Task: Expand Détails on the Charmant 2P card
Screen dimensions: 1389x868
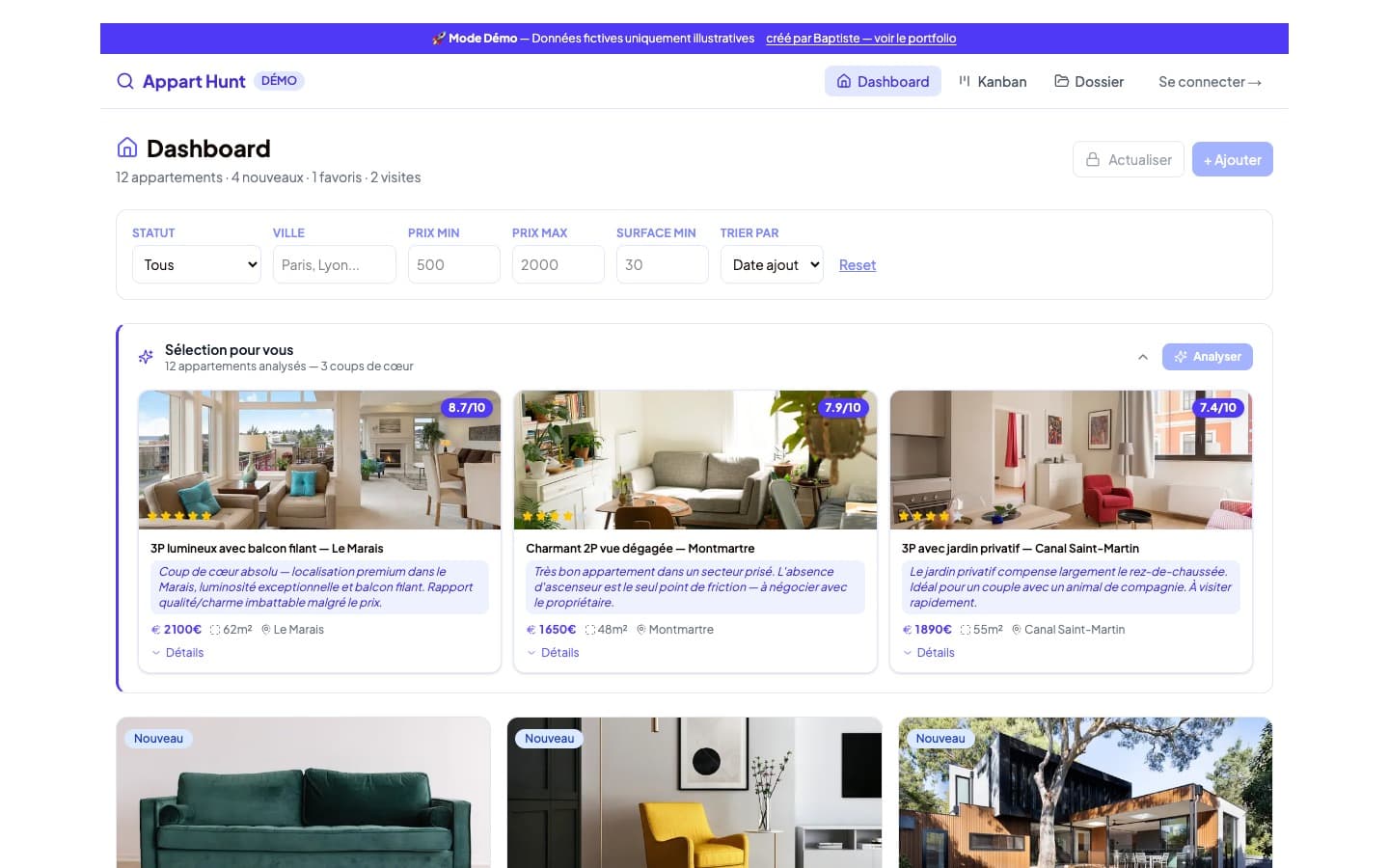Action: (553, 652)
